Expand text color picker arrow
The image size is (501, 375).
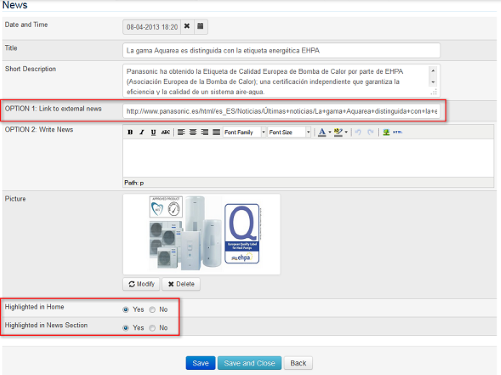pyautogui.click(x=330, y=132)
